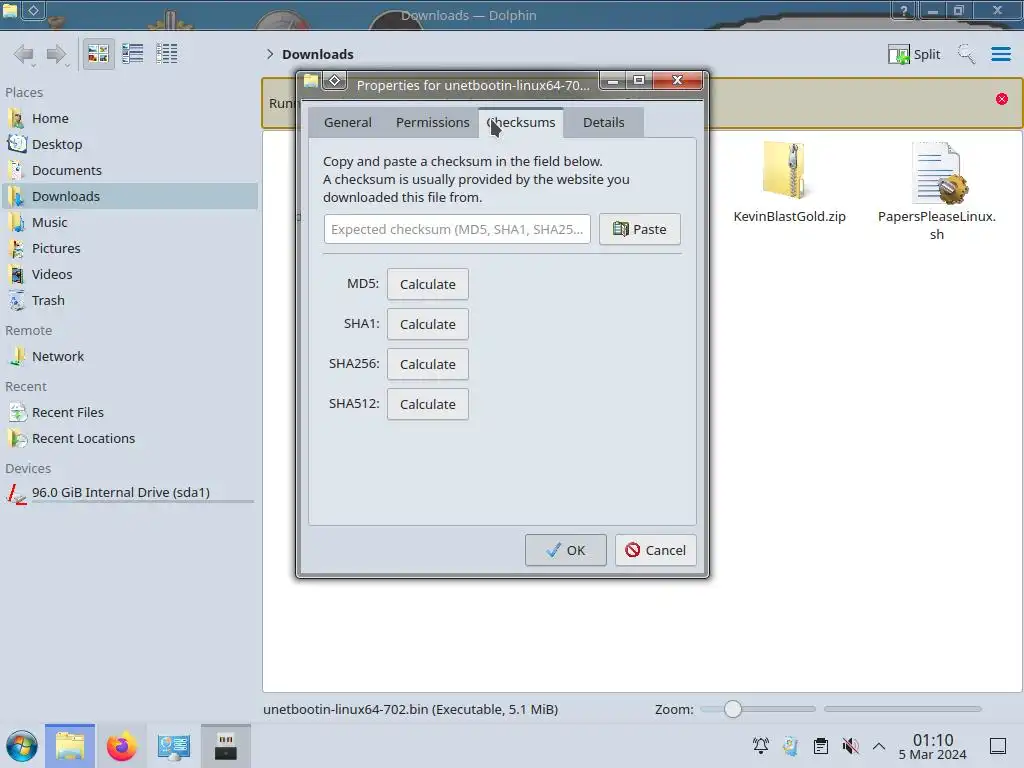Calculate the MD5 checksum
The width and height of the screenshot is (1024, 768).
pos(428,285)
